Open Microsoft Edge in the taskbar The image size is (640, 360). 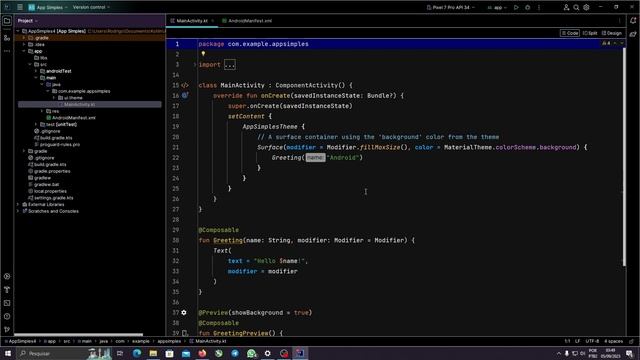click(x=137, y=353)
